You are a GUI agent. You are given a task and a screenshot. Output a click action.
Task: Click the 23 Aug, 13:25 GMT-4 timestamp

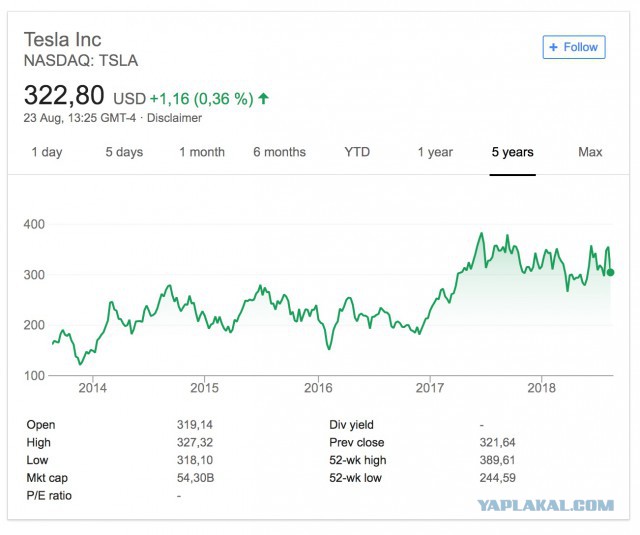pos(80,118)
